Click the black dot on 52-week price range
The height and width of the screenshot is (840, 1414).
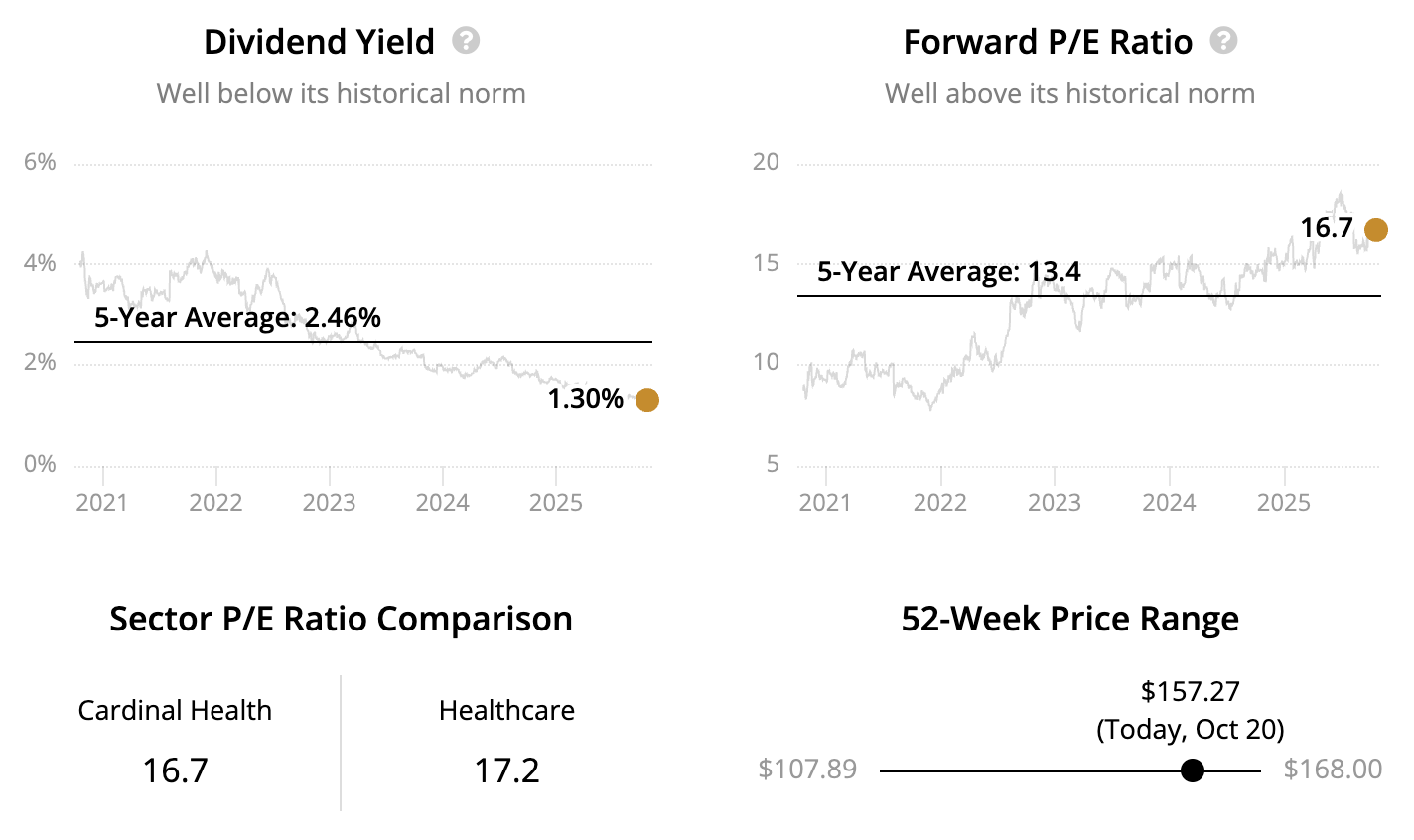pos(1193,770)
